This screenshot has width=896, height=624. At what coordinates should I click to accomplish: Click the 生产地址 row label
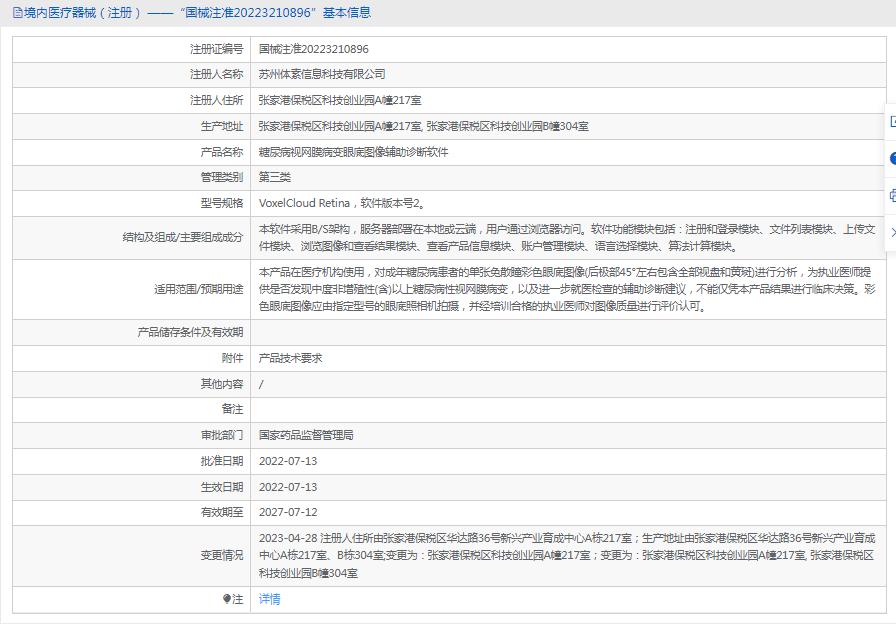tap(222, 126)
